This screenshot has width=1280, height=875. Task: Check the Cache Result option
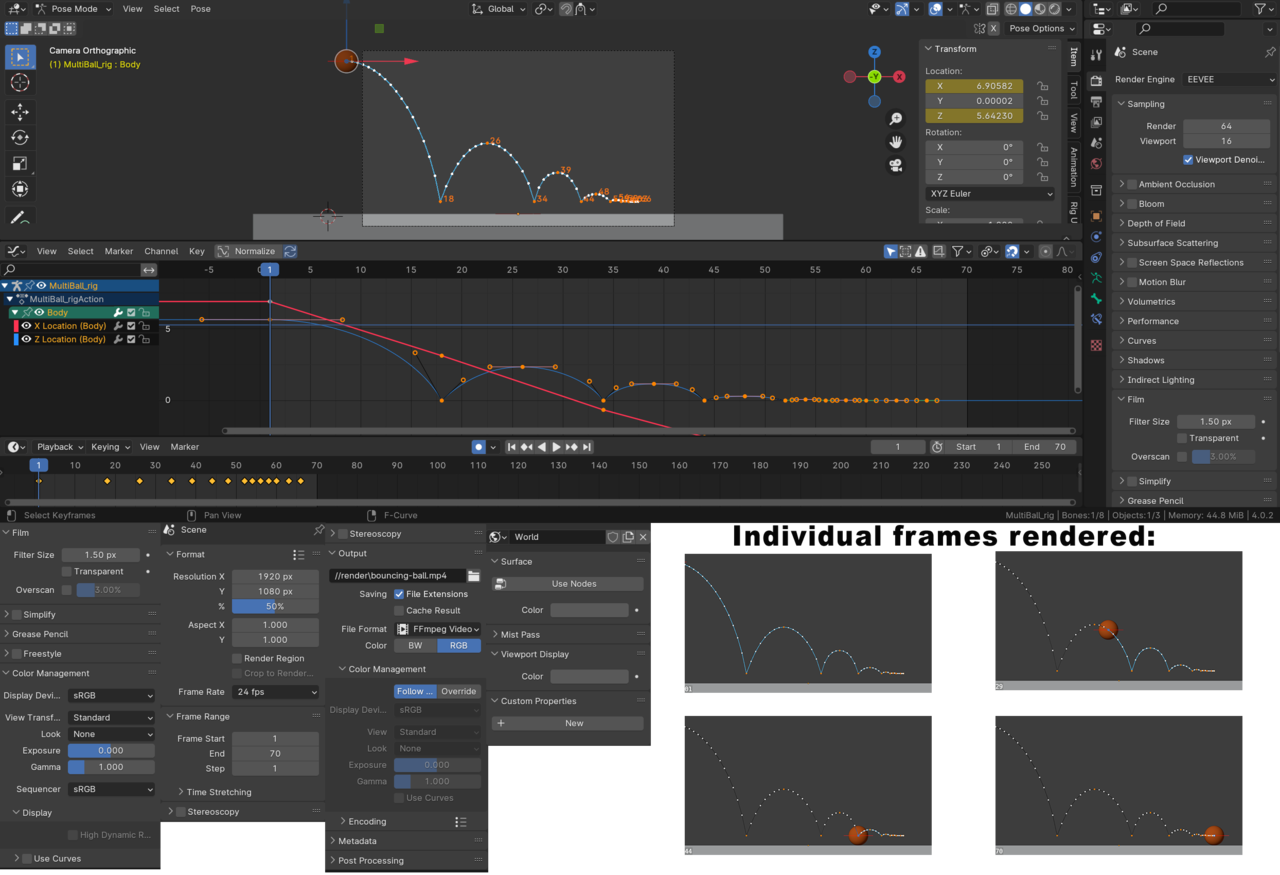pyautogui.click(x=399, y=611)
